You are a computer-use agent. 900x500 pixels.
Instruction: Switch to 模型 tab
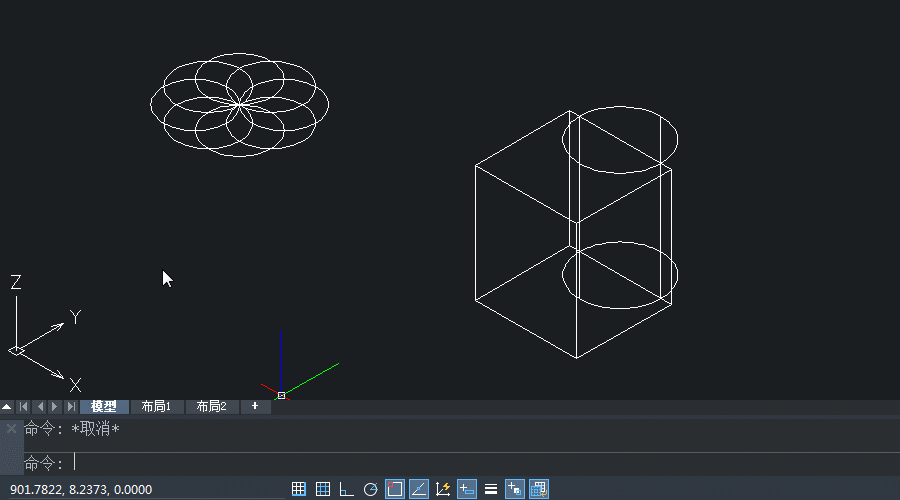click(x=104, y=407)
